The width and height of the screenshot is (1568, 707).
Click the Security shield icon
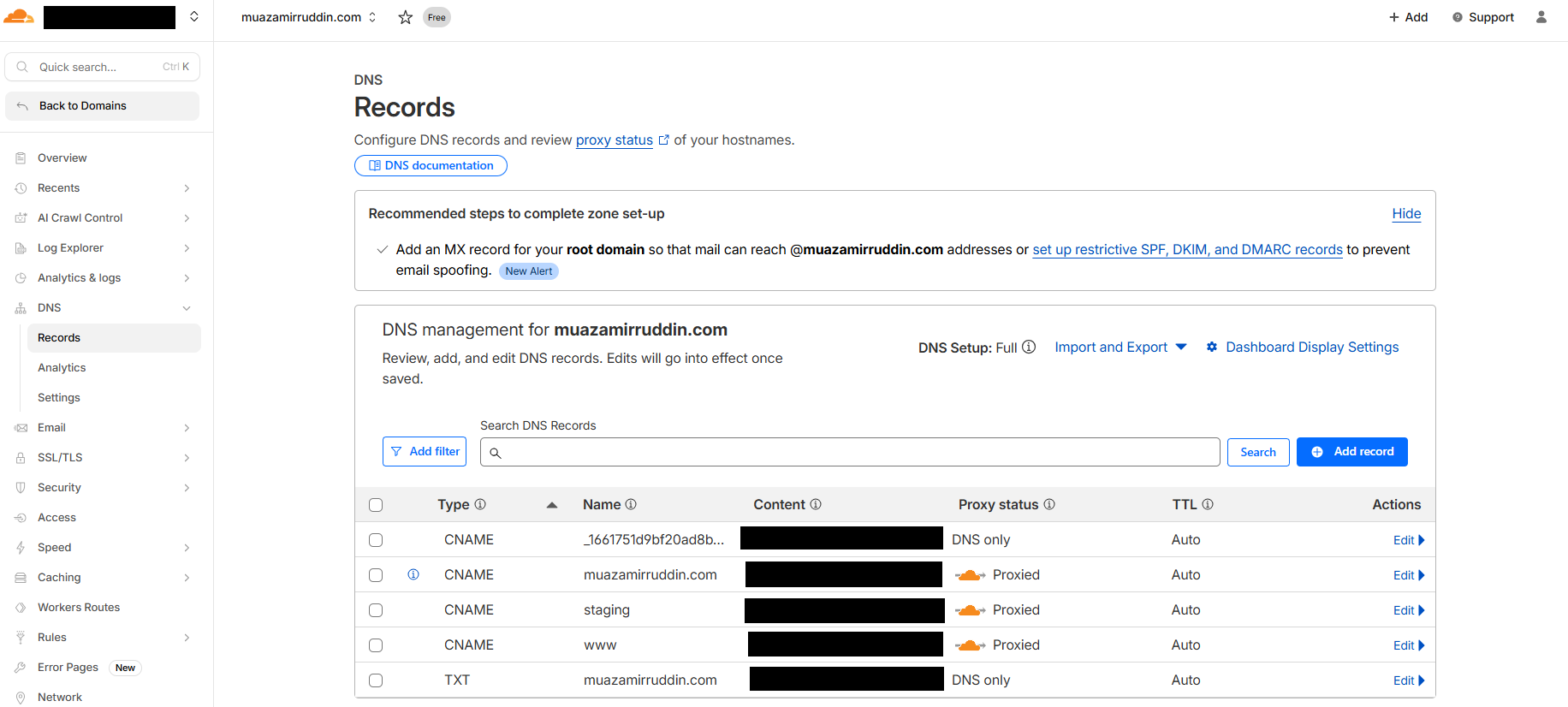21,488
